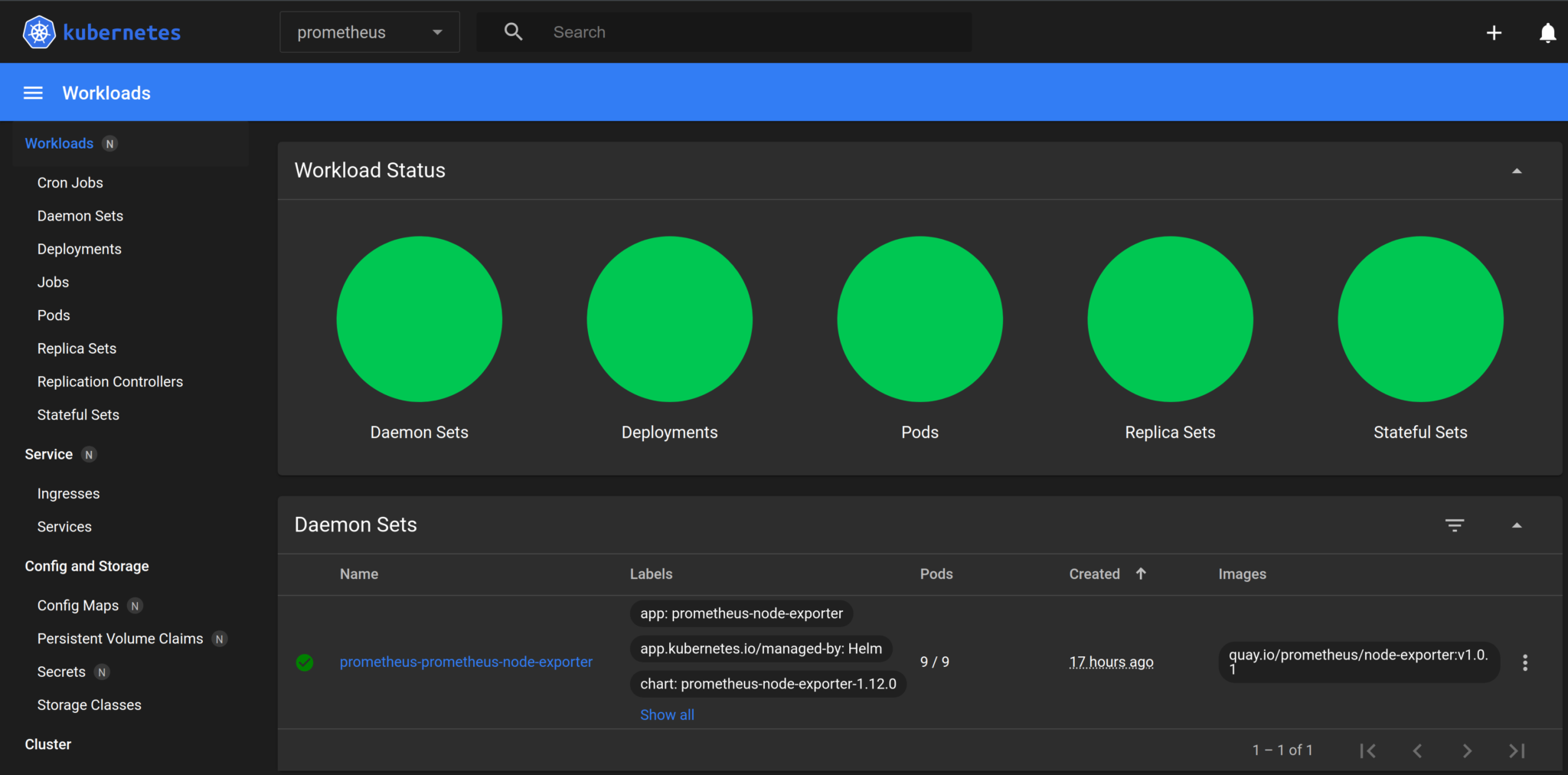
Task: Open Config Maps in sidebar
Action: click(x=77, y=606)
